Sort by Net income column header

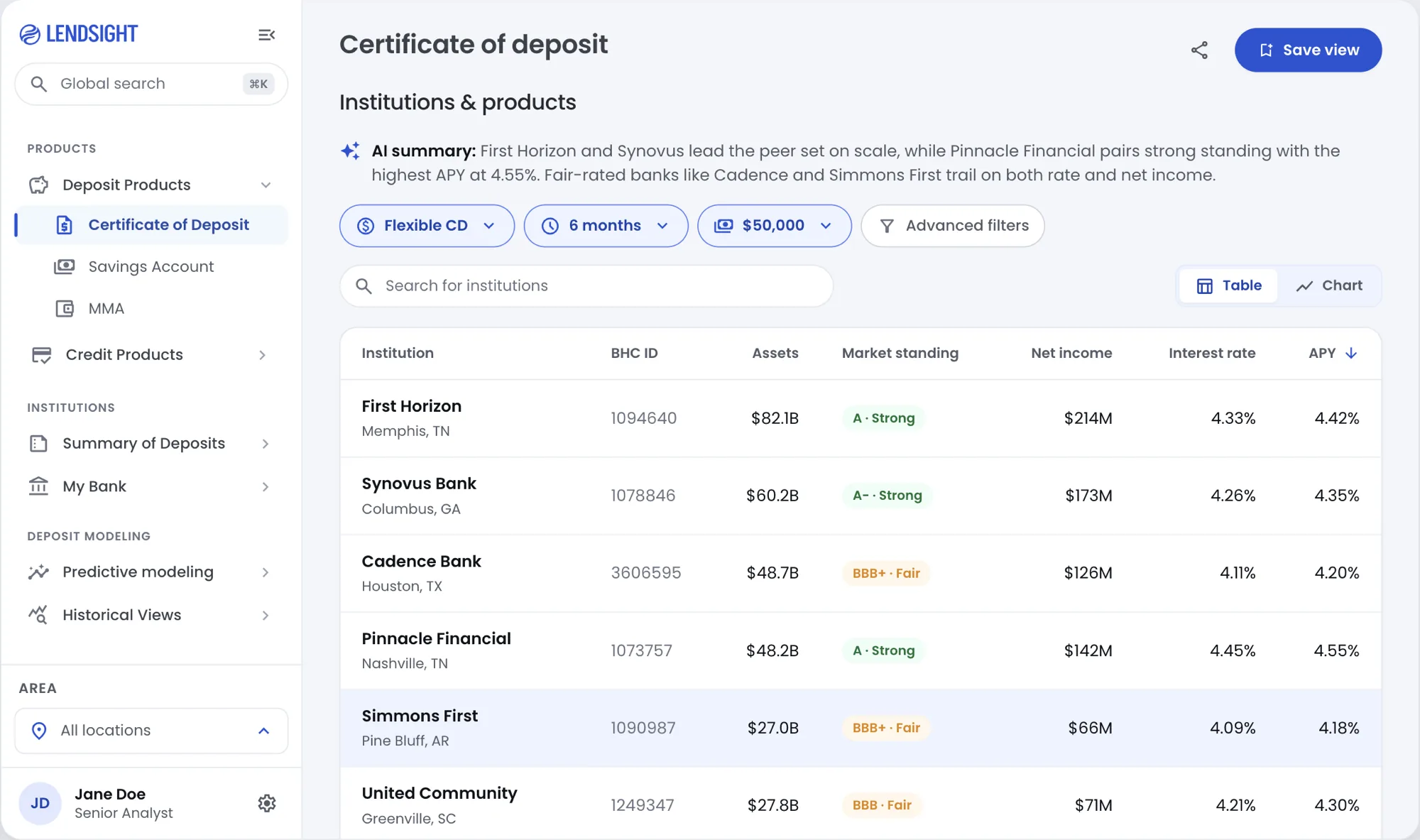click(x=1071, y=353)
